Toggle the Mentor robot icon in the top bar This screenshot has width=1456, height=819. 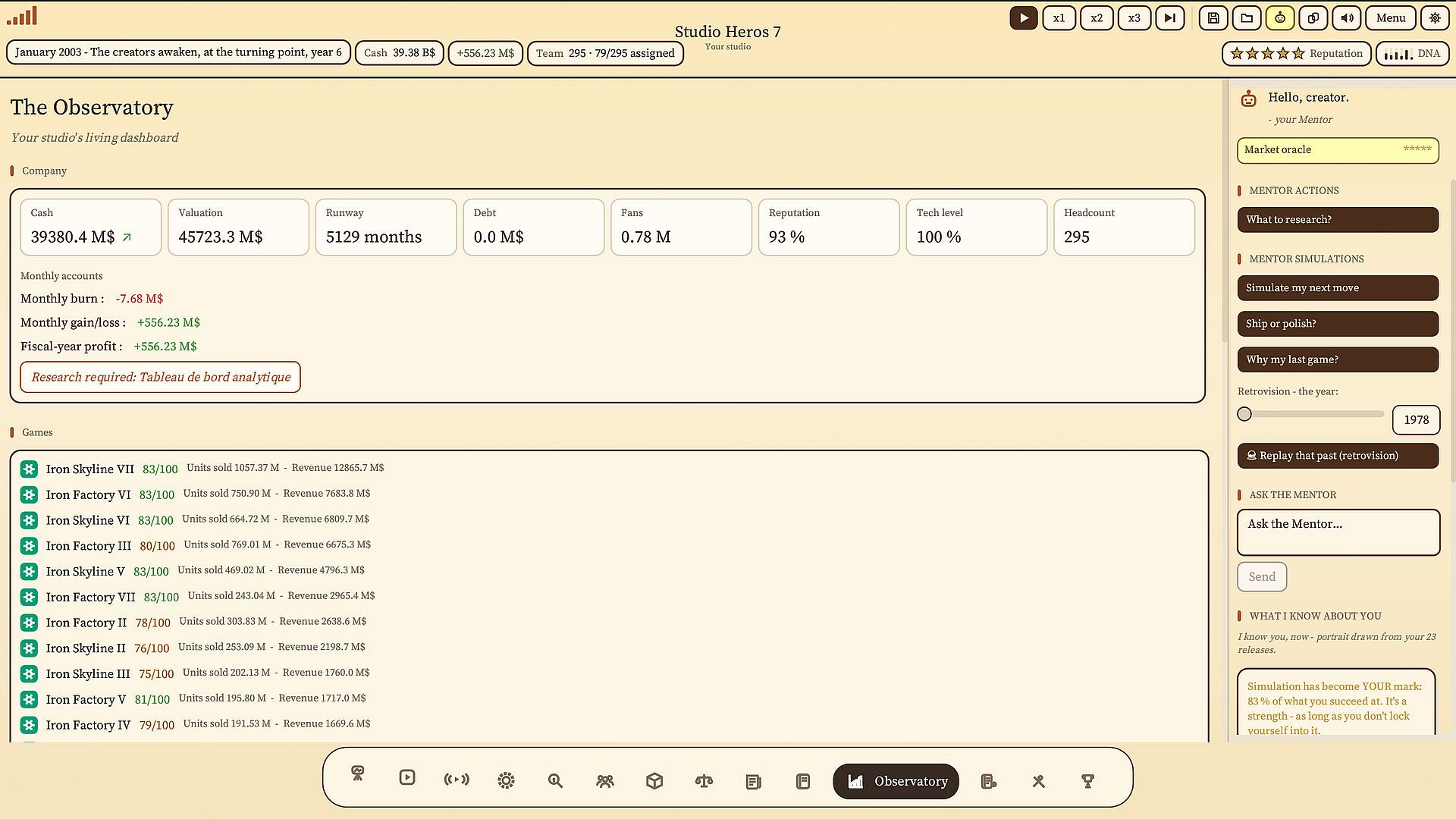pyautogui.click(x=1280, y=18)
